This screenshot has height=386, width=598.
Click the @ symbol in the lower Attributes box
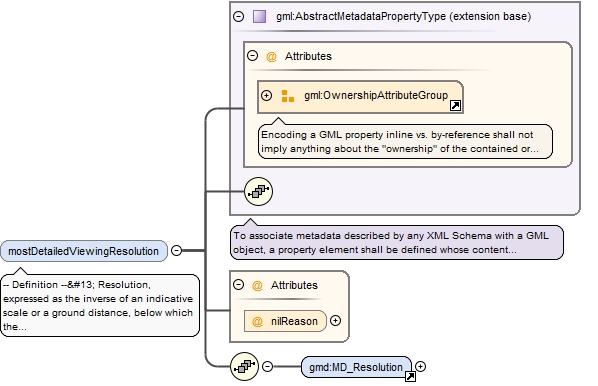click(x=257, y=285)
